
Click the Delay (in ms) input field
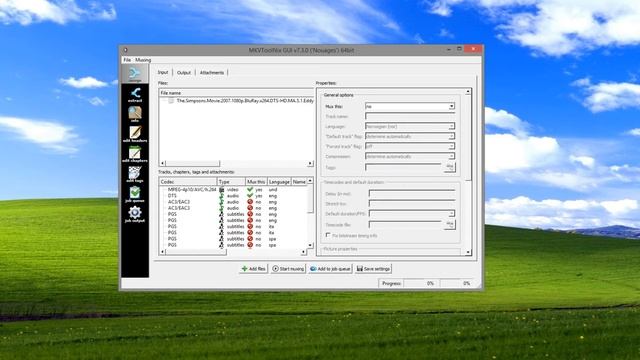pyautogui.click(x=412, y=193)
